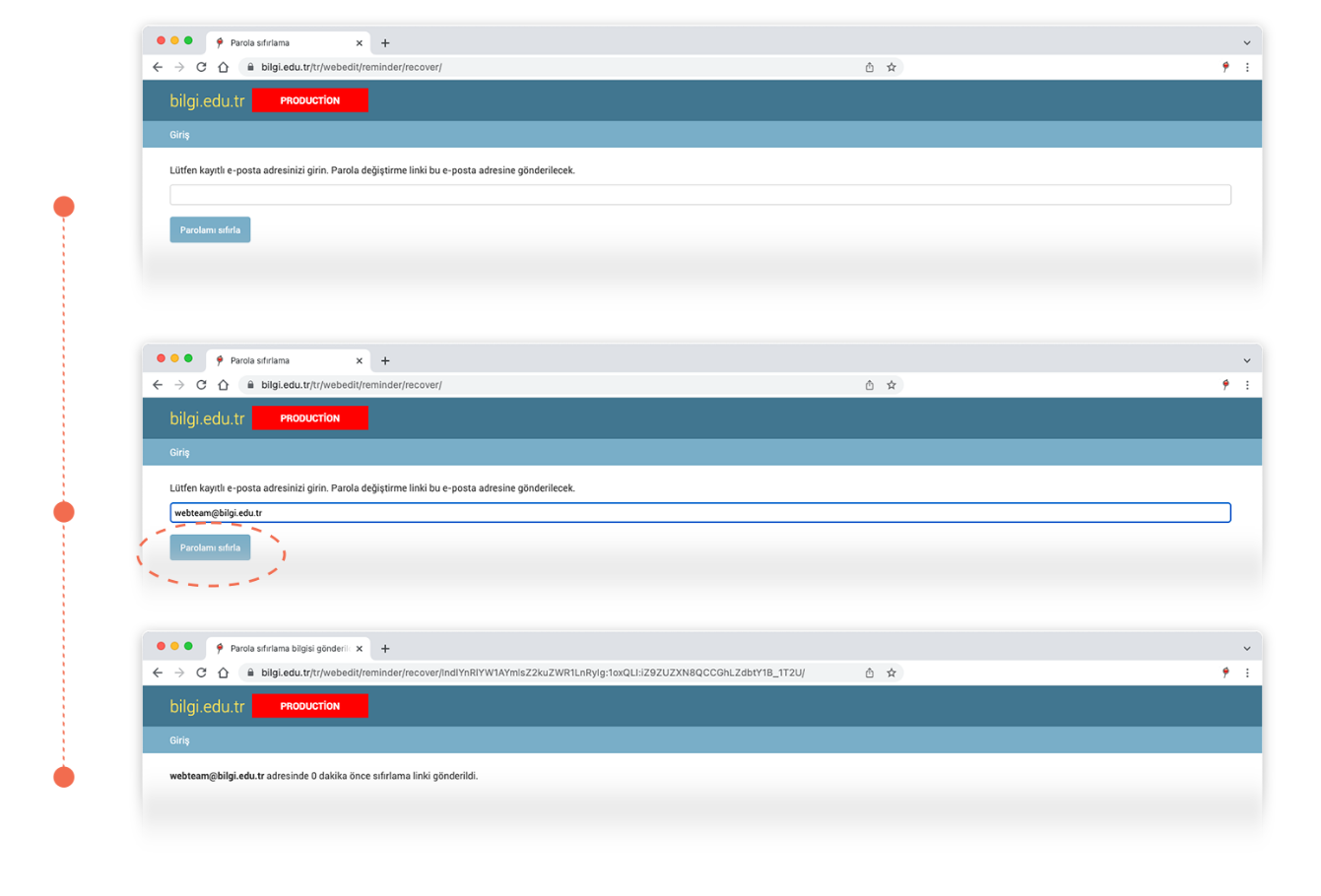
Task: Click long recover URL in bottom window
Action: coord(533,672)
